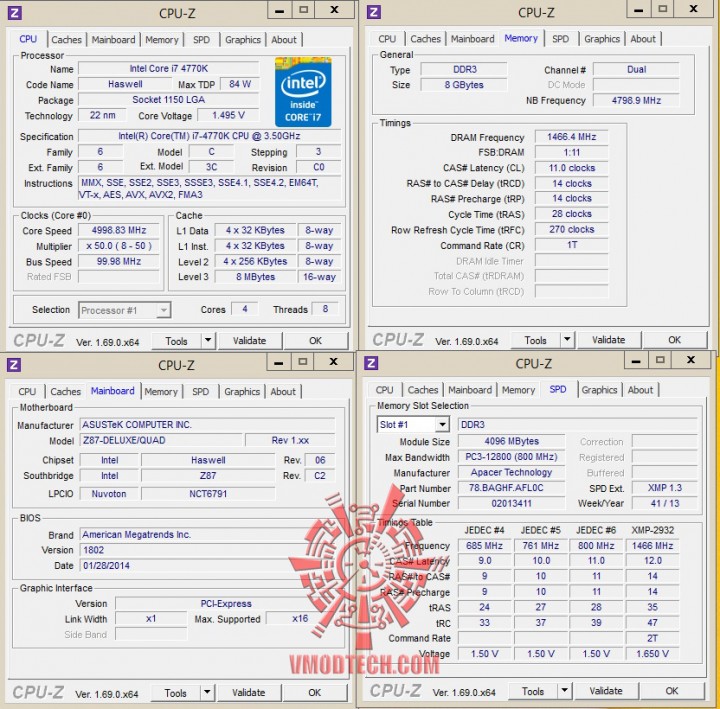This screenshot has width=720, height=709.
Task: Click Tools button in the CPU window
Action: 176,341
